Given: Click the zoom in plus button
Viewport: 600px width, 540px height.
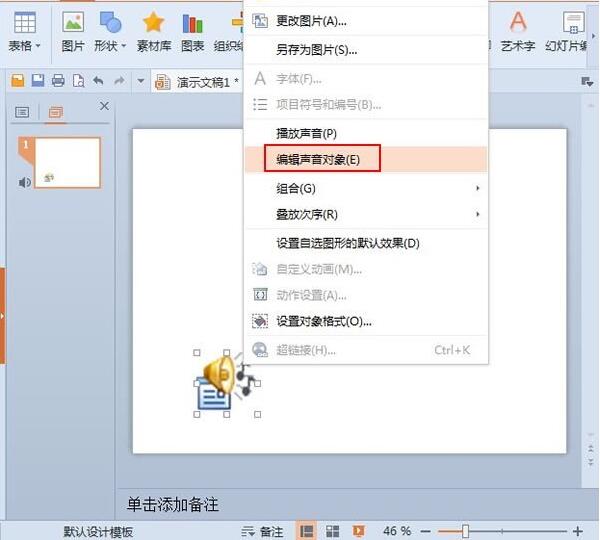Looking at the screenshot, I should [x=578, y=531].
